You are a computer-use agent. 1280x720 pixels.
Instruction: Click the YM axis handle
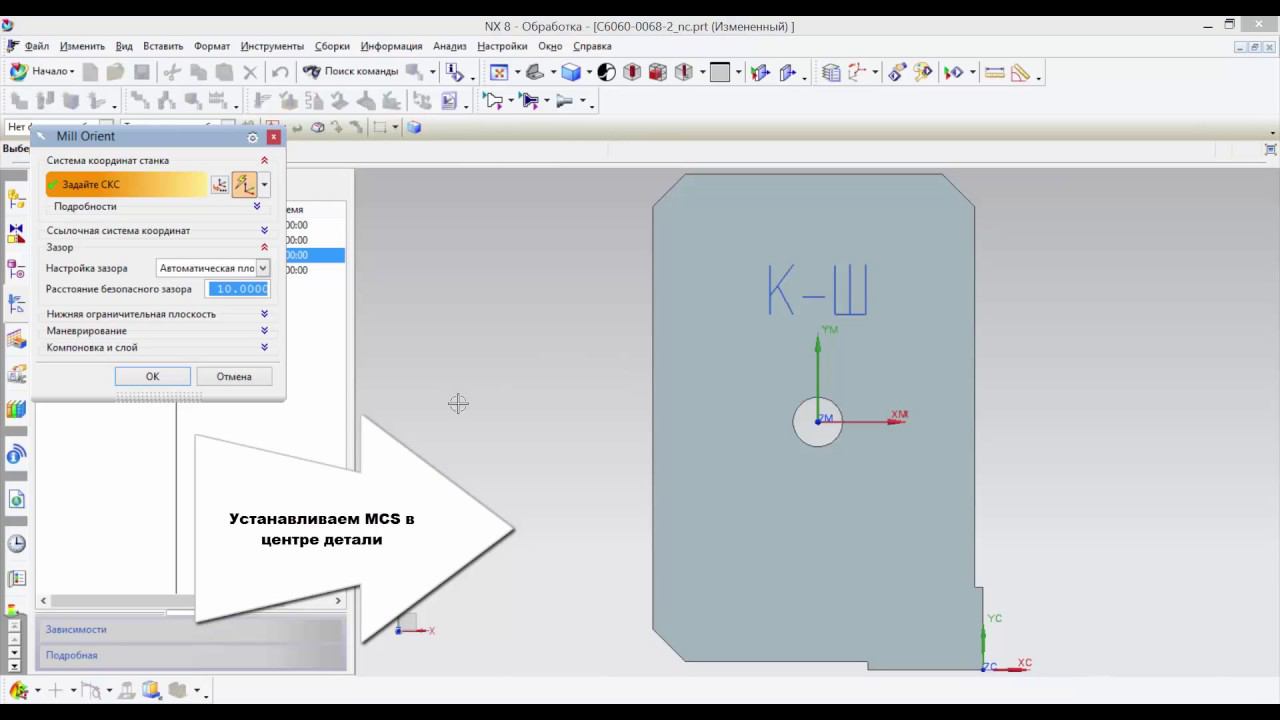[x=818, y=344]
